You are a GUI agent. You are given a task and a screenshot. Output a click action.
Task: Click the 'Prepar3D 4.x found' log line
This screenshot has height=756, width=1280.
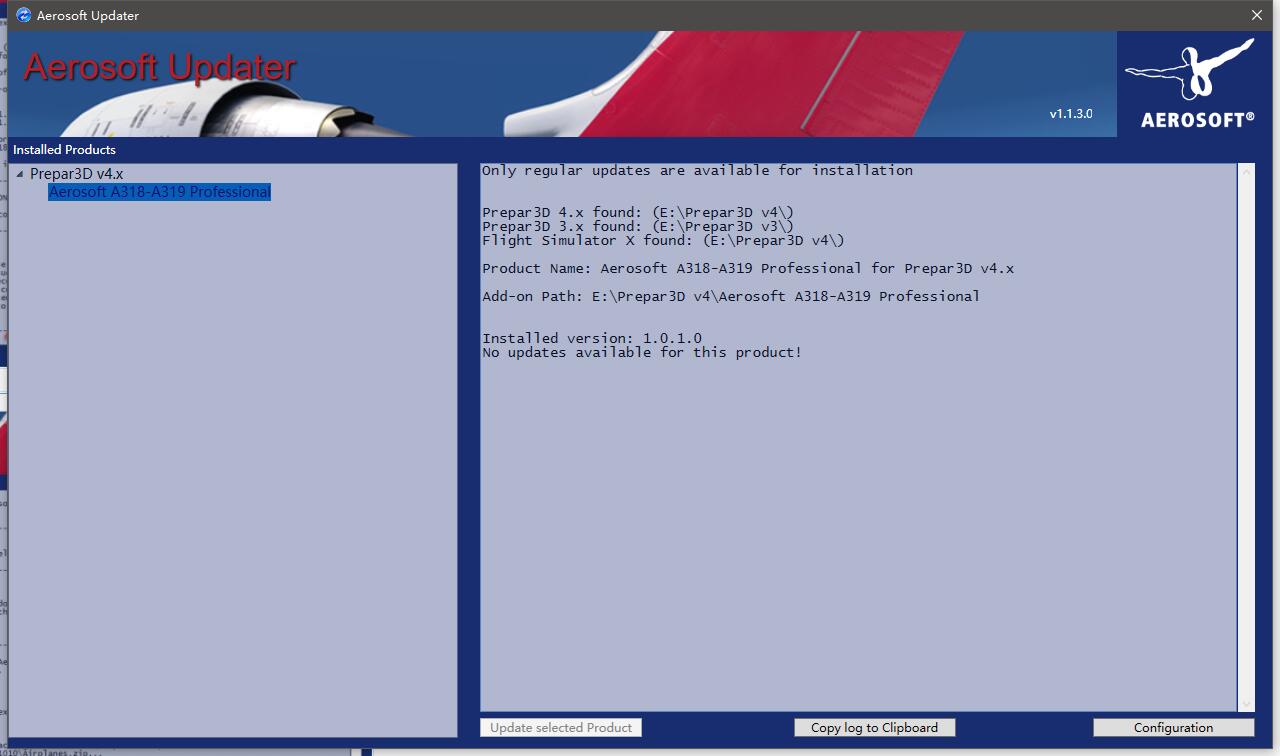coord(638,212)
